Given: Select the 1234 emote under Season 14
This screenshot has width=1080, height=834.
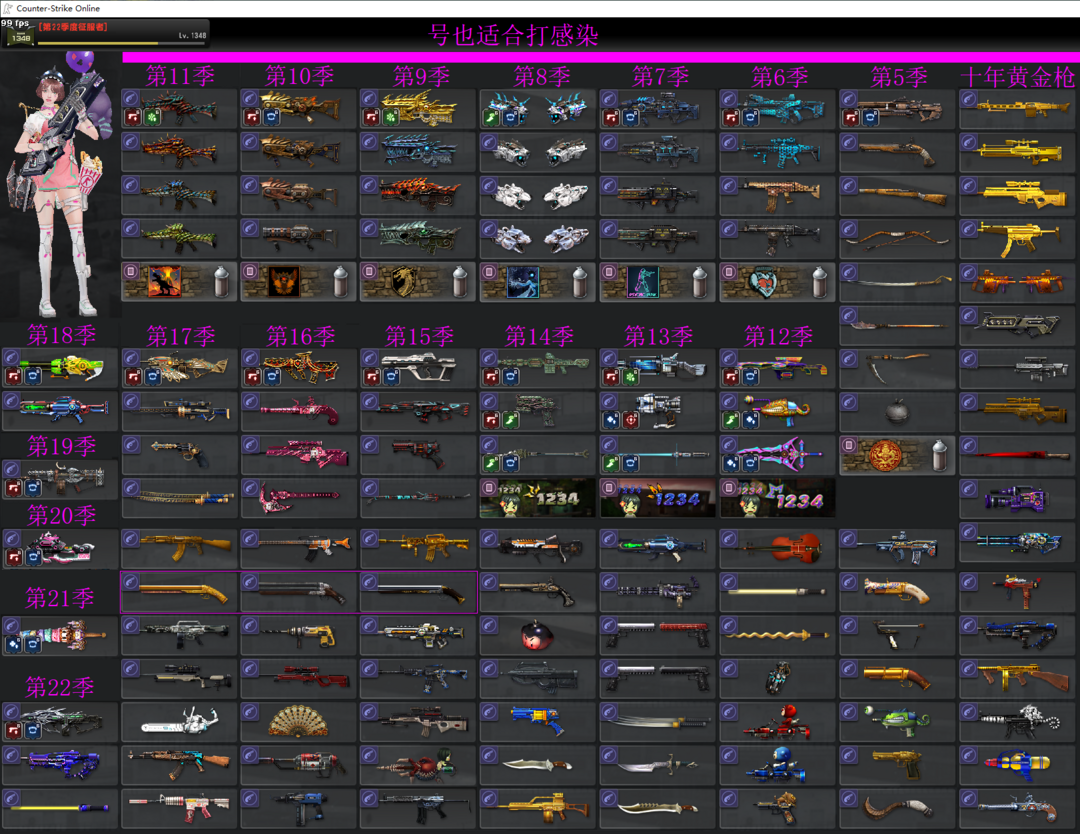Looking at the screenshot, I should 537,498.
